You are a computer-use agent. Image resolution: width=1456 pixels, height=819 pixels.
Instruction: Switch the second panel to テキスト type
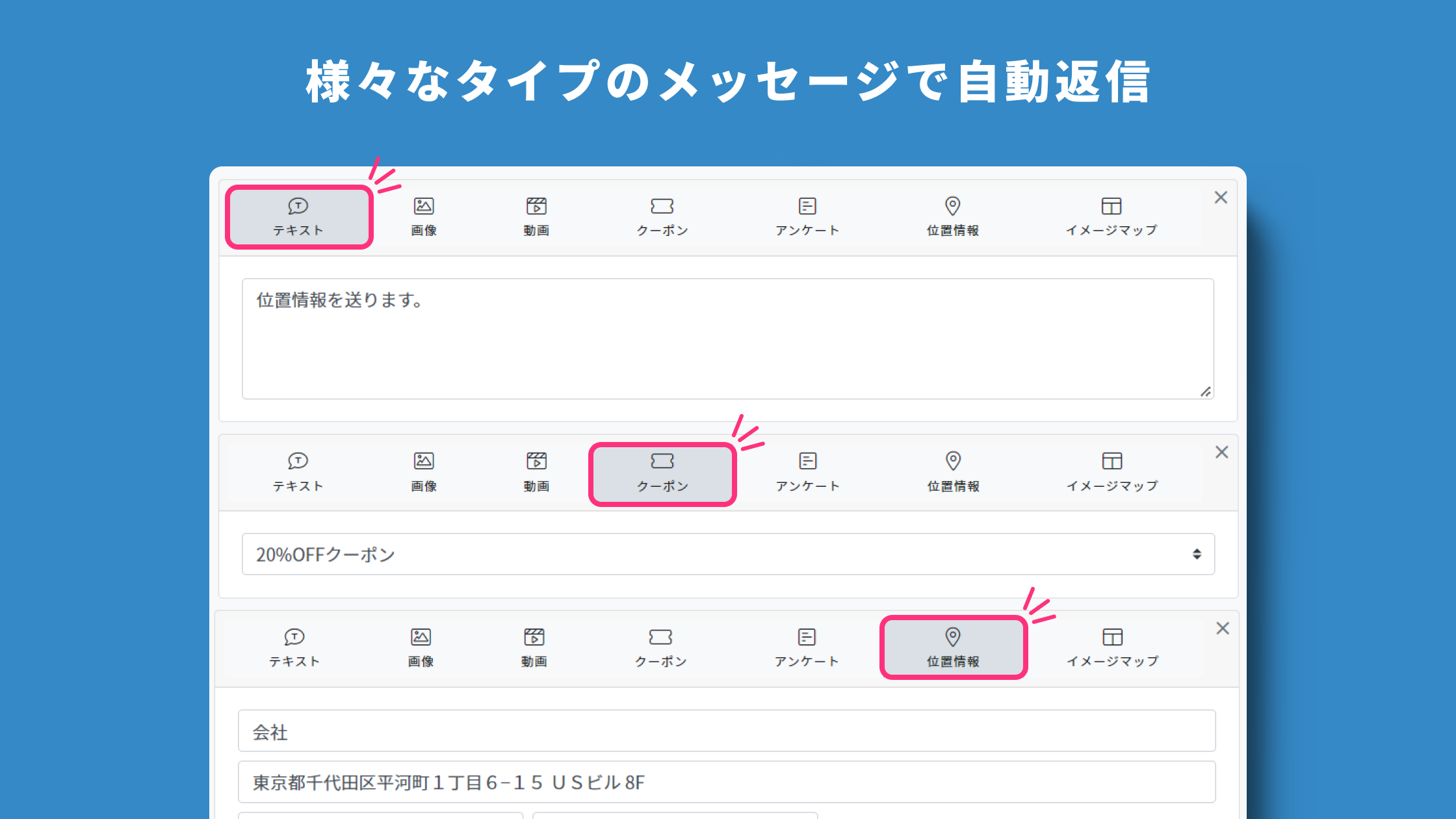(x=298, y=473)
